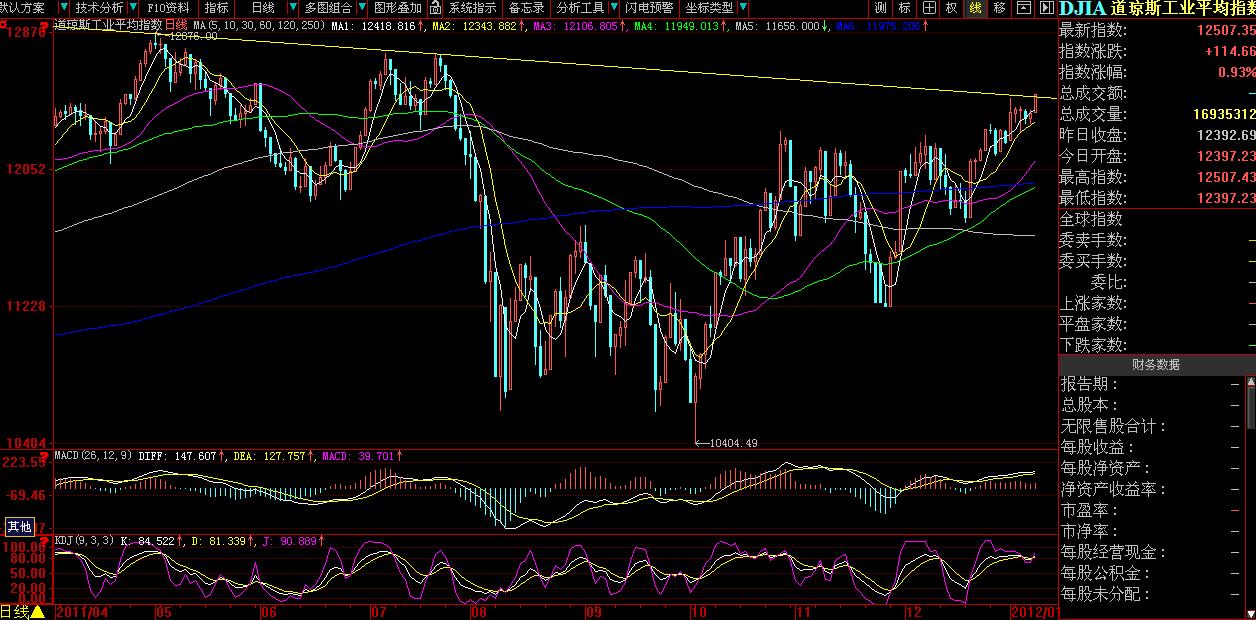Click the 日线 period label at bottom-left
This screenshot has width=1256, height=620.
tap(14, 612)
